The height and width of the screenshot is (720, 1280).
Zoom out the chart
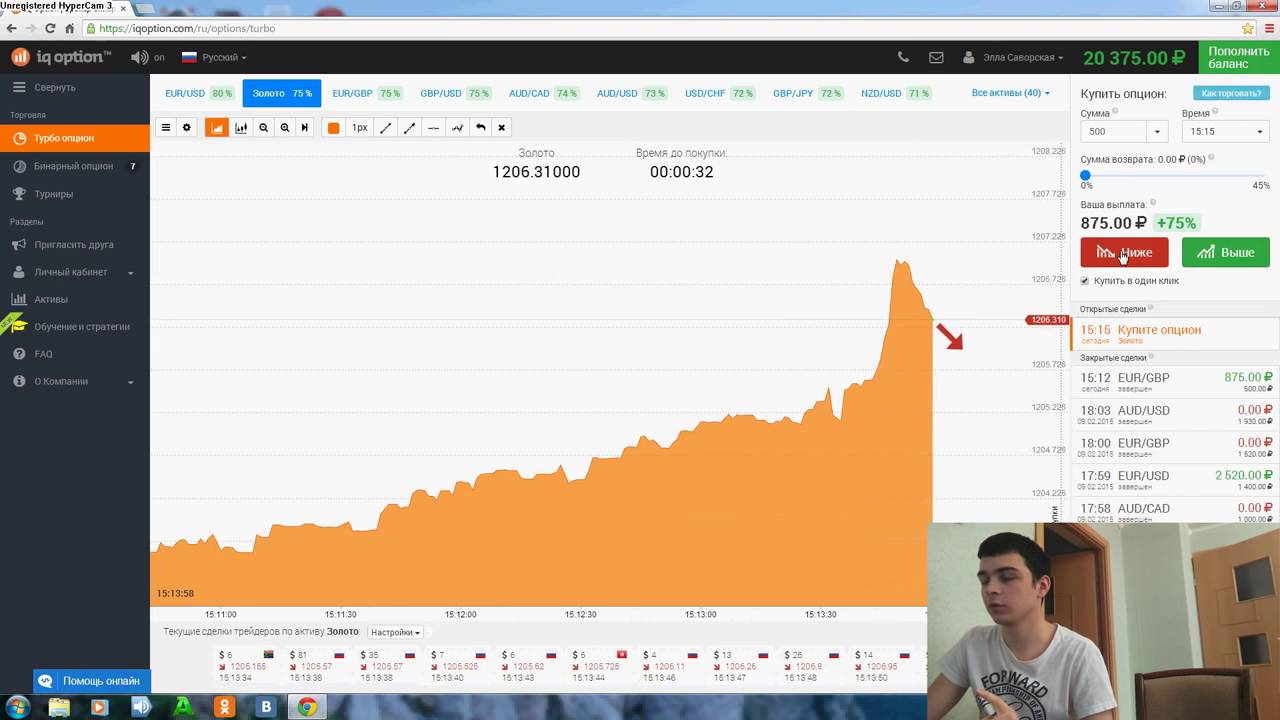pyautogui.click(x=264, y=128)
